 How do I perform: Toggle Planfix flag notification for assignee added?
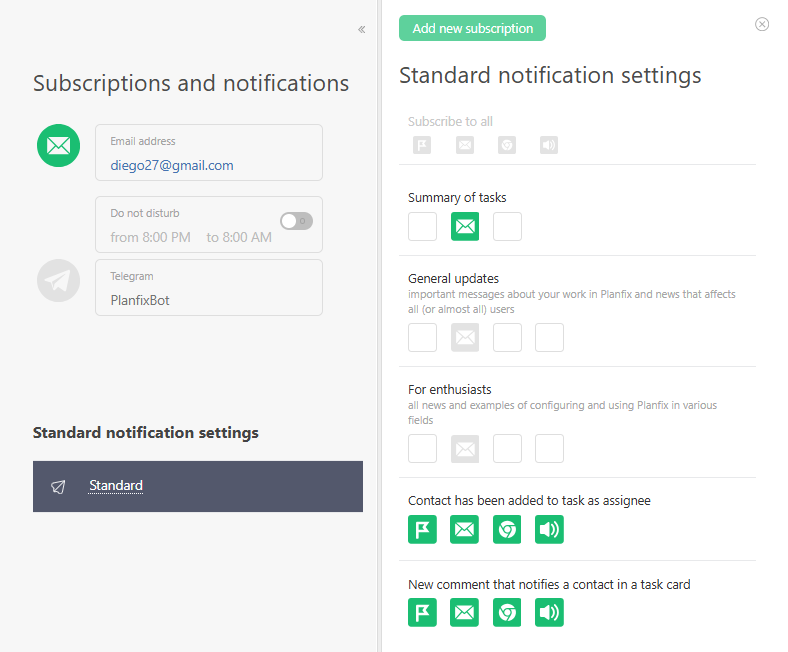click(x=422, y=530)
